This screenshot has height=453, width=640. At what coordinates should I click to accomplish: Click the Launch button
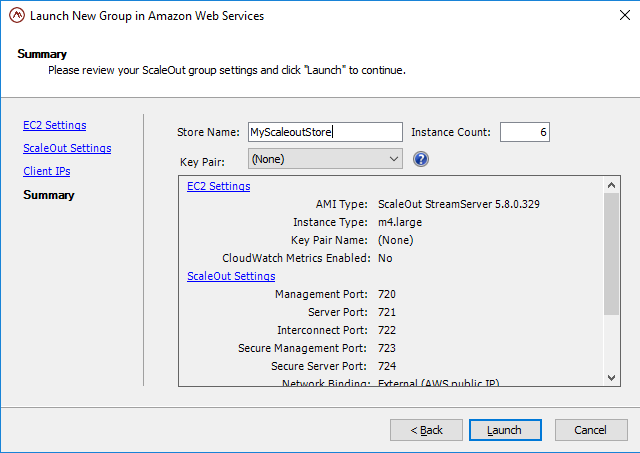click(x=505, y=430)
